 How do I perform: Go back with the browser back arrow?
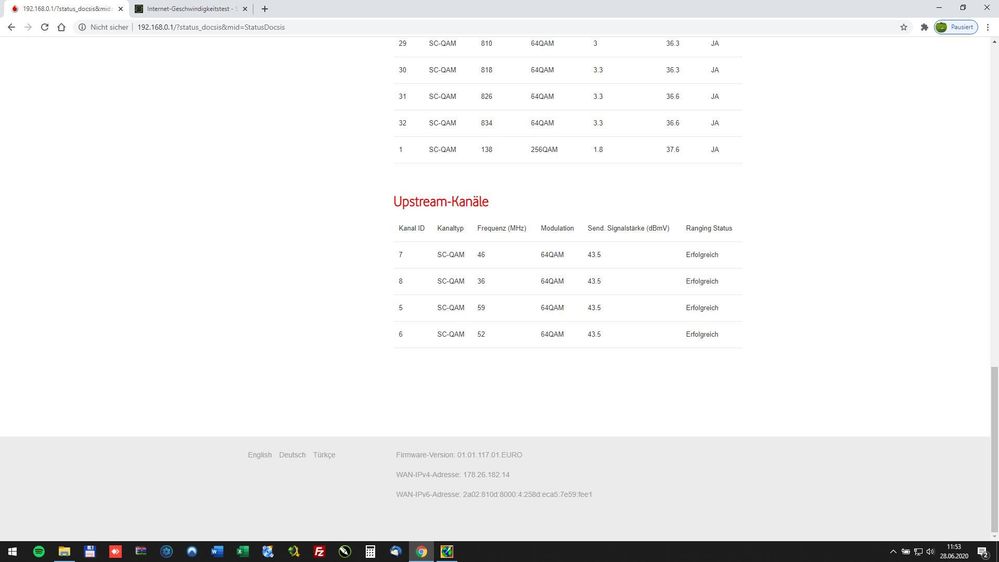11,27
